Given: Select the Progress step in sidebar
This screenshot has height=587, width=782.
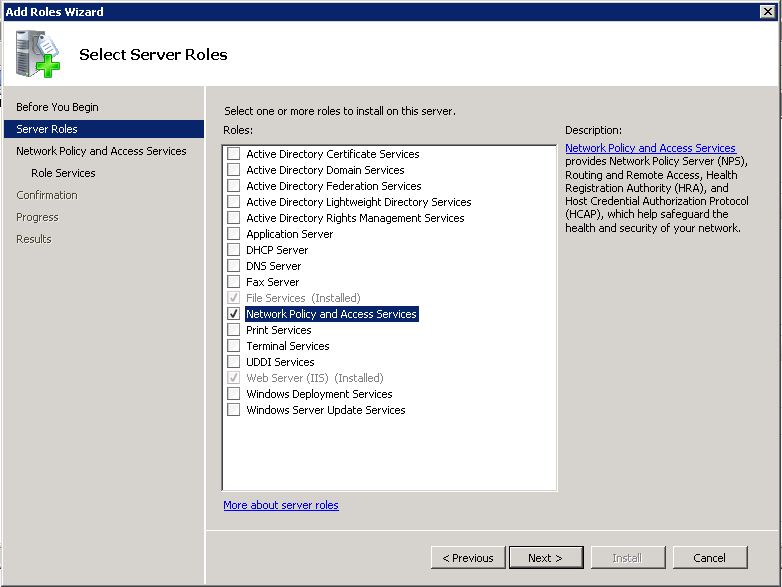Looking at the screenshot, I should [37, 217].
